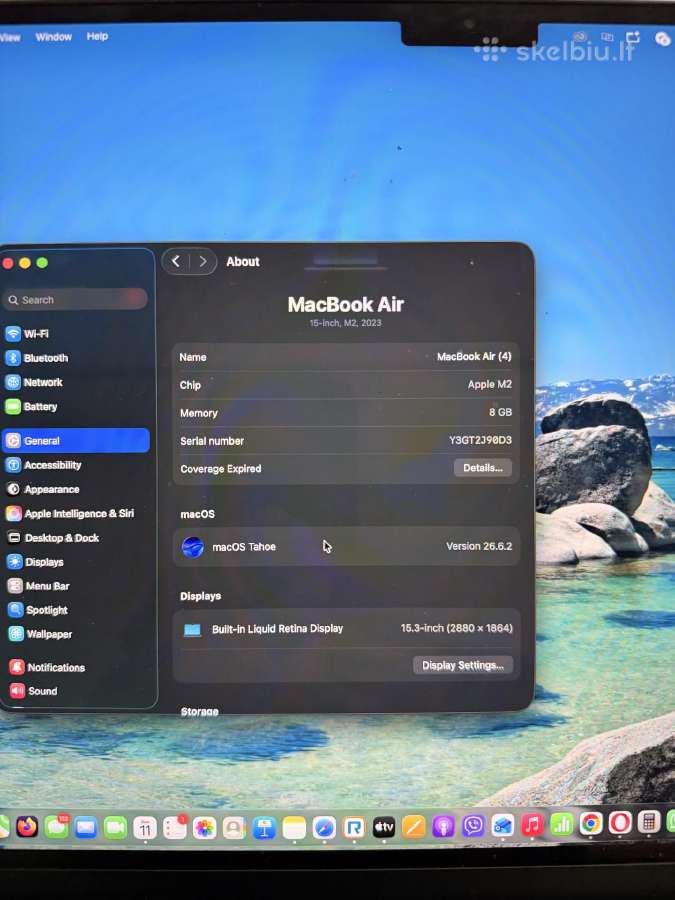675x900 pixels.
Task: Click the 'Coverage Expired' label
Action: tap(221, 468)
